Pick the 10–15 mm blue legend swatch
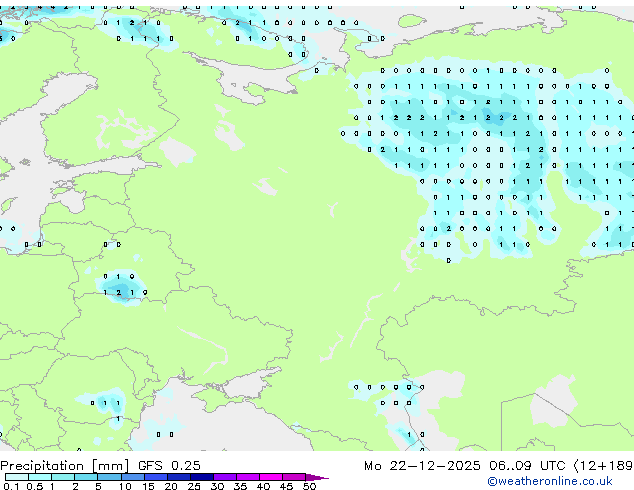Viewport: 634px width, 490px height. 133,477
